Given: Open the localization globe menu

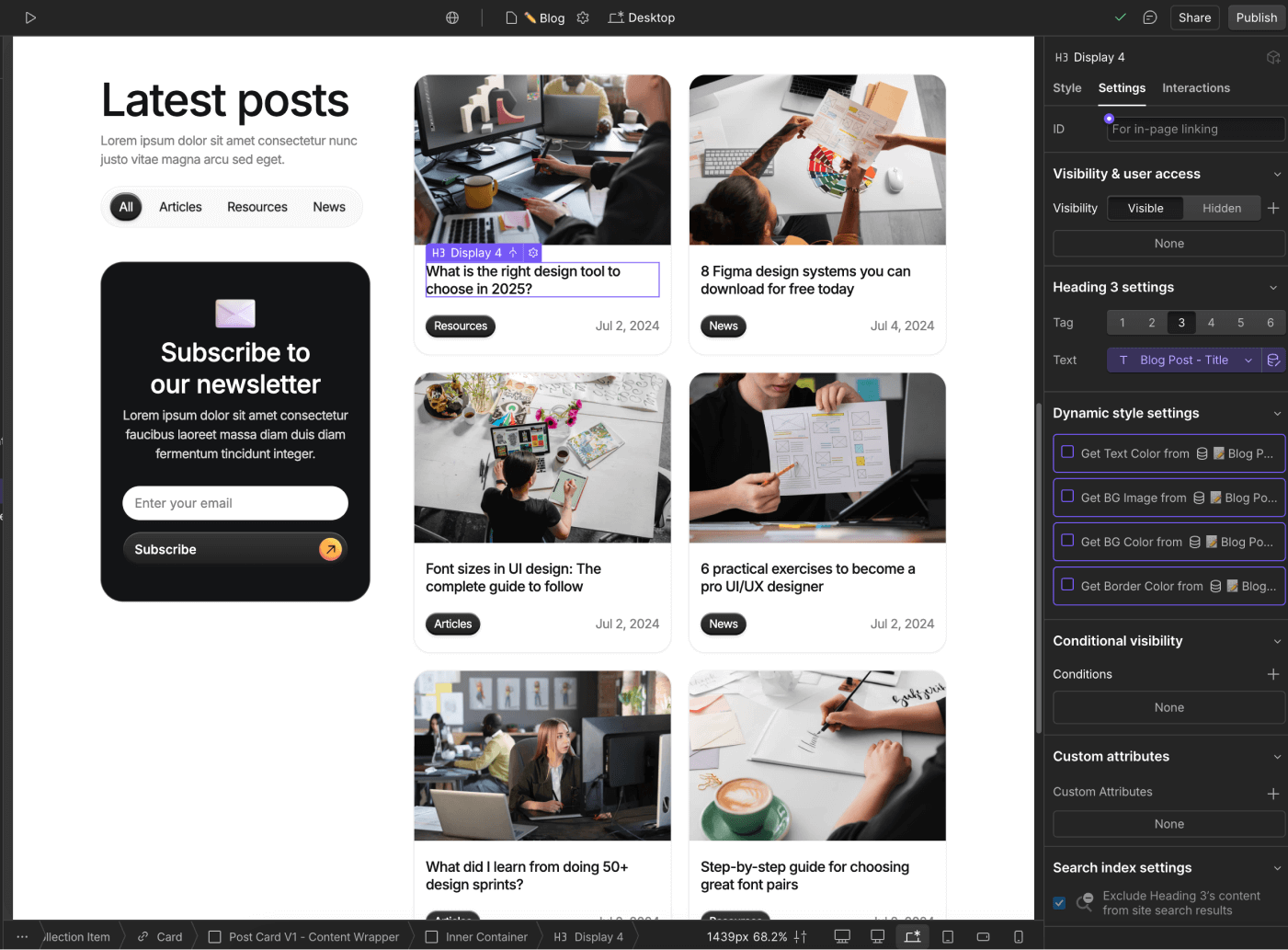Looking at the screenshot, I should (x=451, y=17).
